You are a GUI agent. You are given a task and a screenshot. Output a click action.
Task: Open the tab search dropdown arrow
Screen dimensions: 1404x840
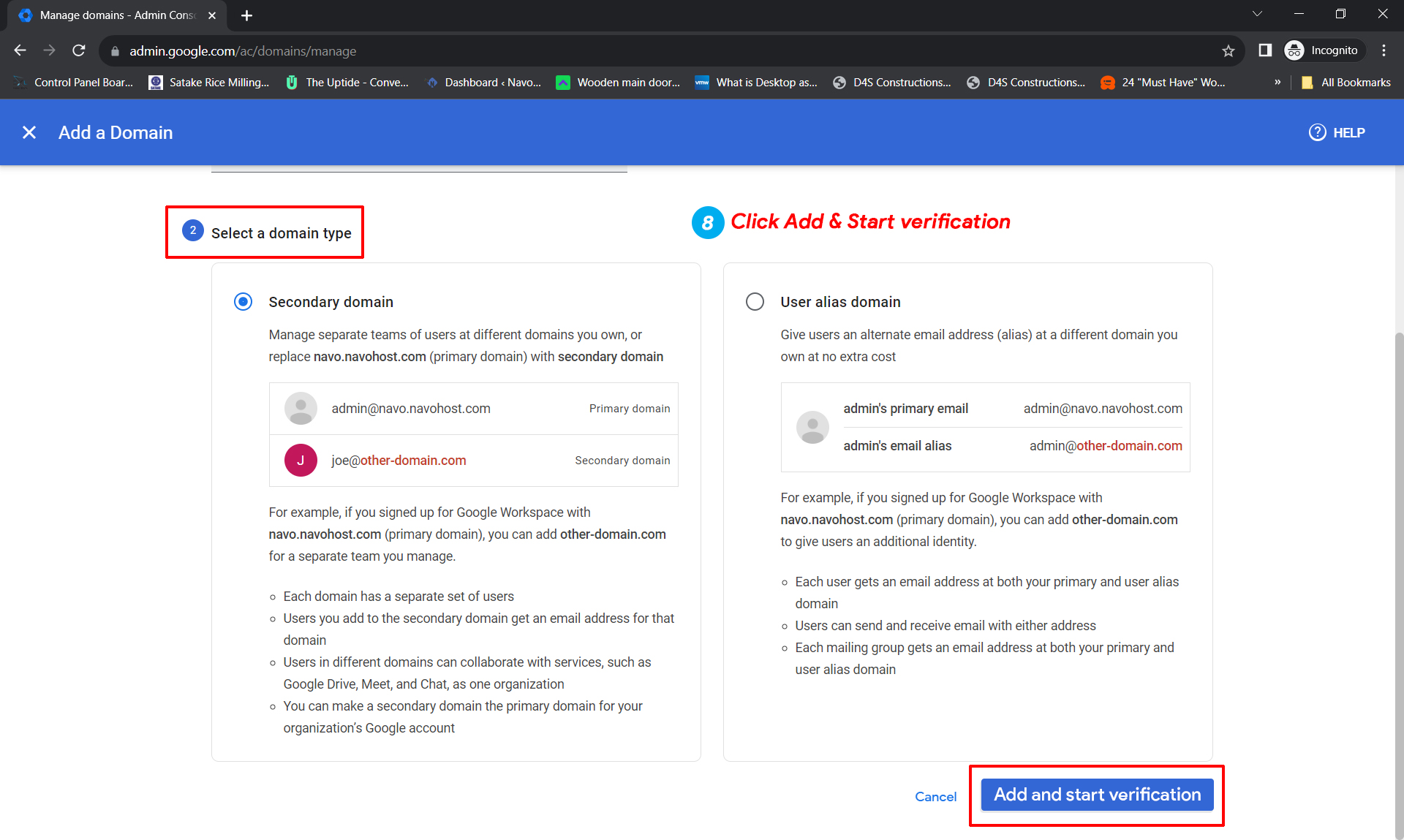[1257, 14]
